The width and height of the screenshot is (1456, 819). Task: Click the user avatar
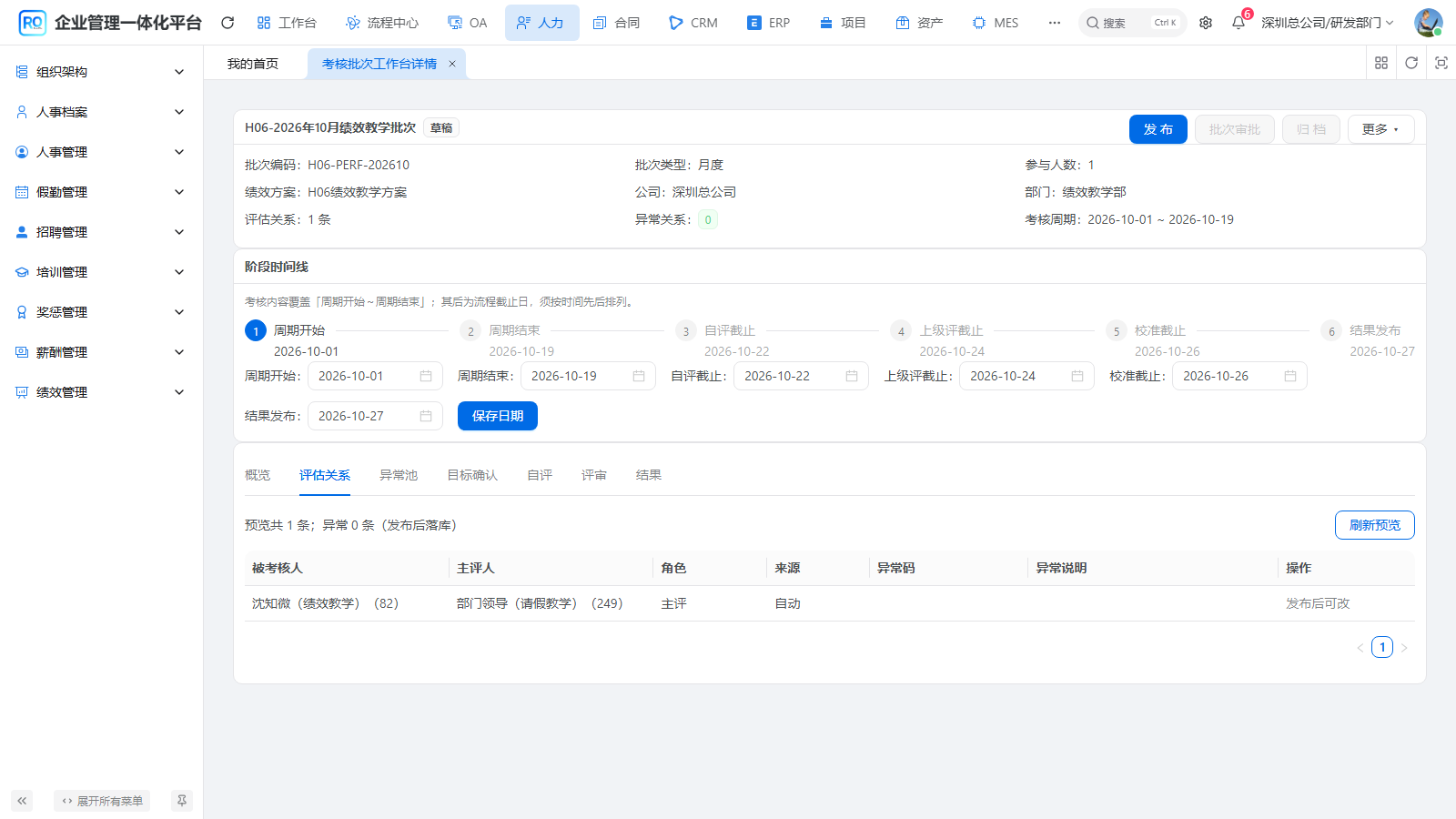pos(1428,23)
